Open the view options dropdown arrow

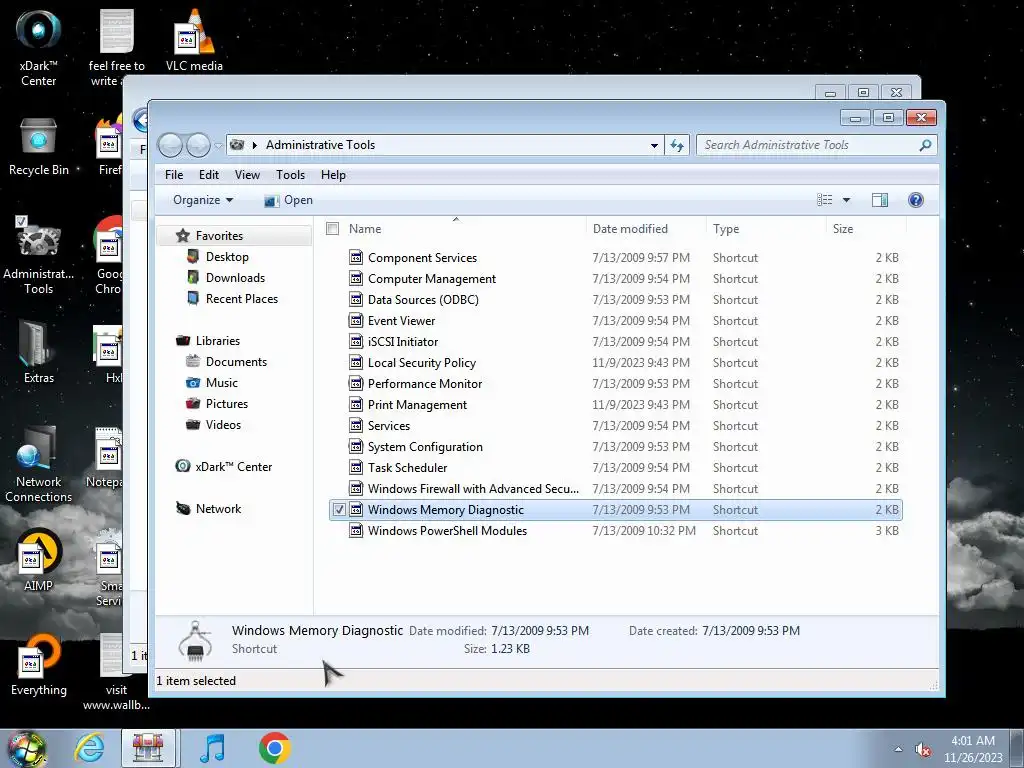click(846, 200)
